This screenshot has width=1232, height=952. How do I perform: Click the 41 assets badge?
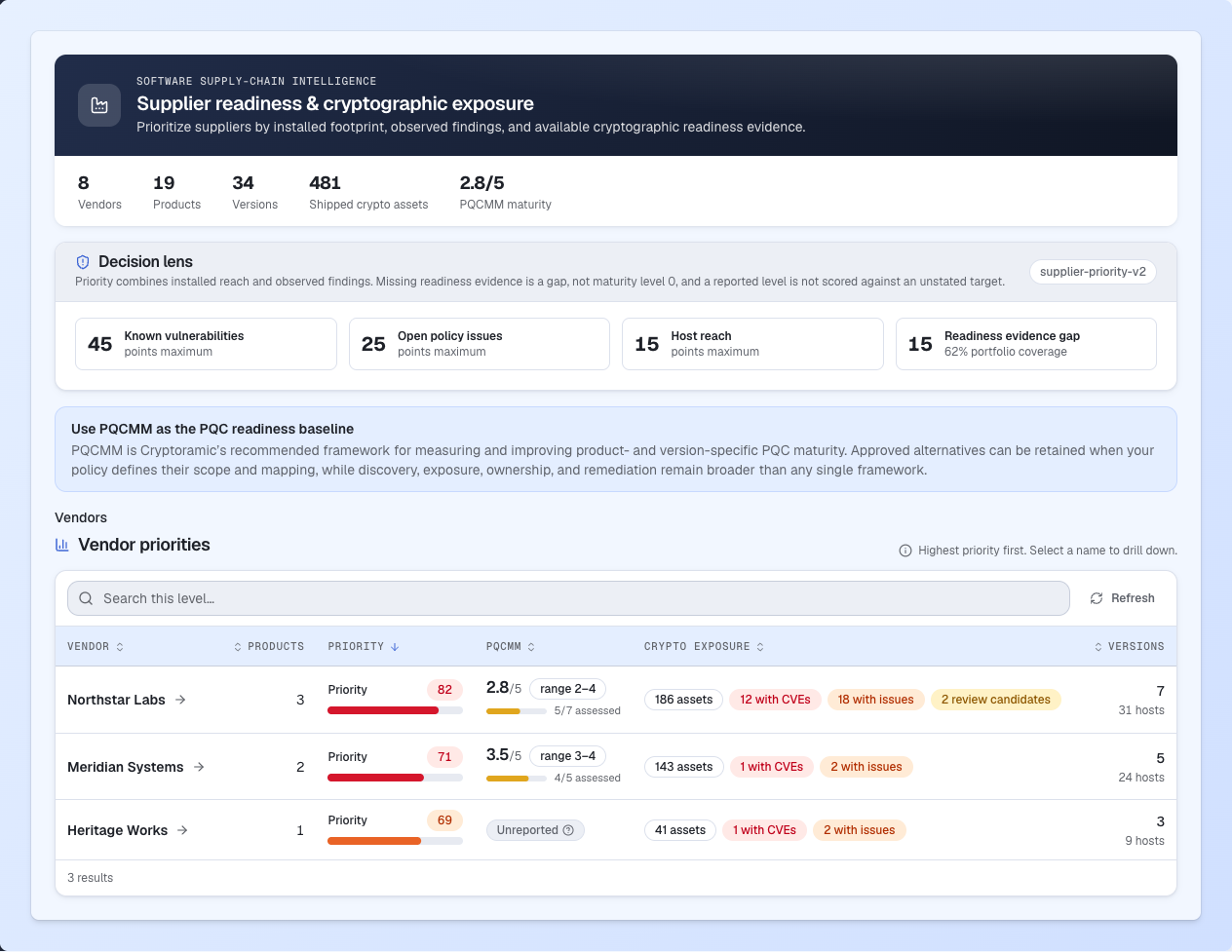(x=680, y=830)
